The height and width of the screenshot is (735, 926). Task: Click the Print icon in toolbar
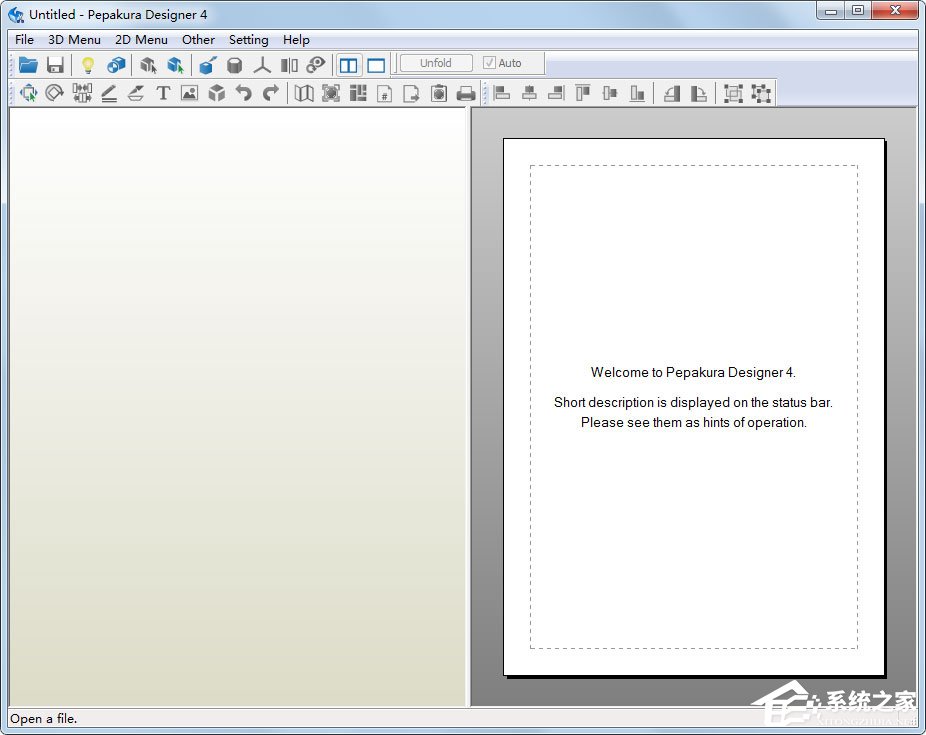tap(465, 93)
